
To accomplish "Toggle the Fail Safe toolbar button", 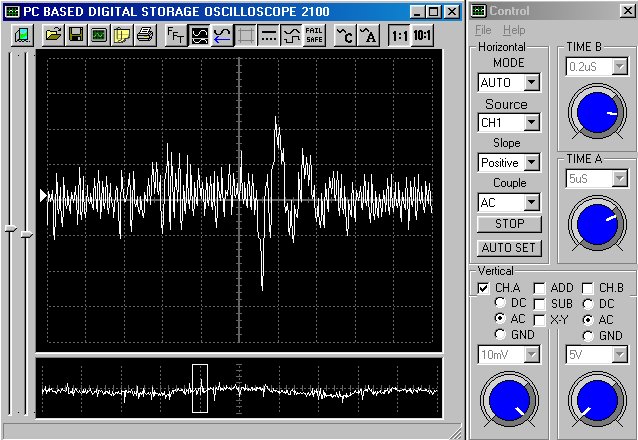I will point(314,35).
